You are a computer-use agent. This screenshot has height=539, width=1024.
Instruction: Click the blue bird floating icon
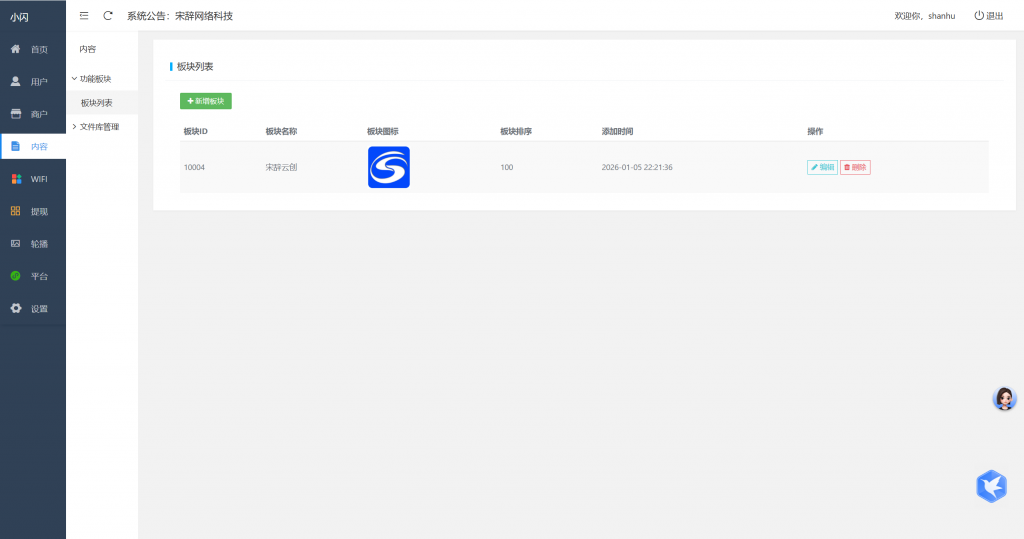point(991,486)
